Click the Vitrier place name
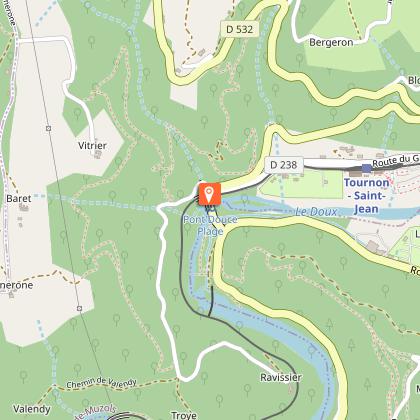Screen dimensions: 420x420 (x=92, y=146)
